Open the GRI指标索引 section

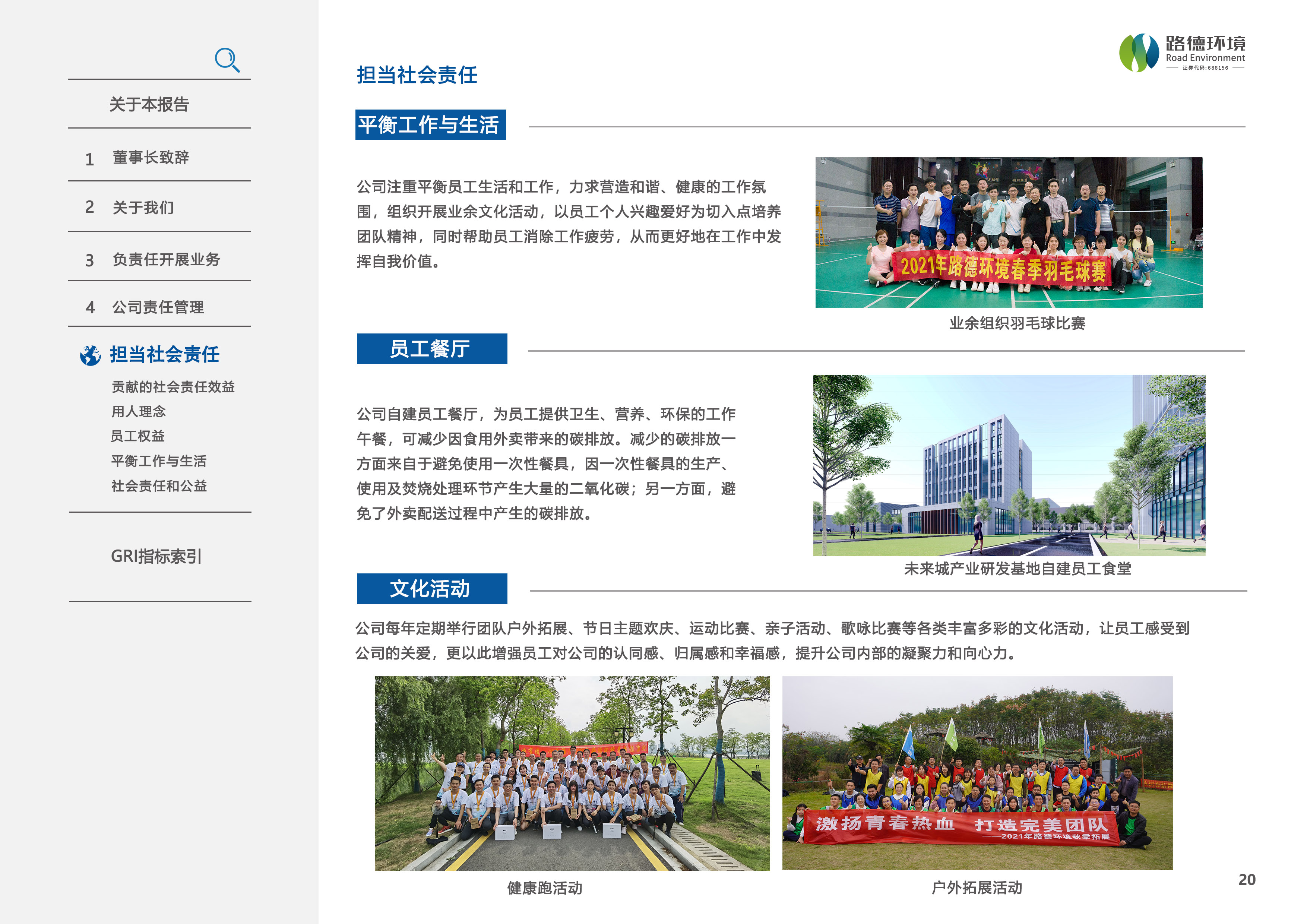[156, 556]
